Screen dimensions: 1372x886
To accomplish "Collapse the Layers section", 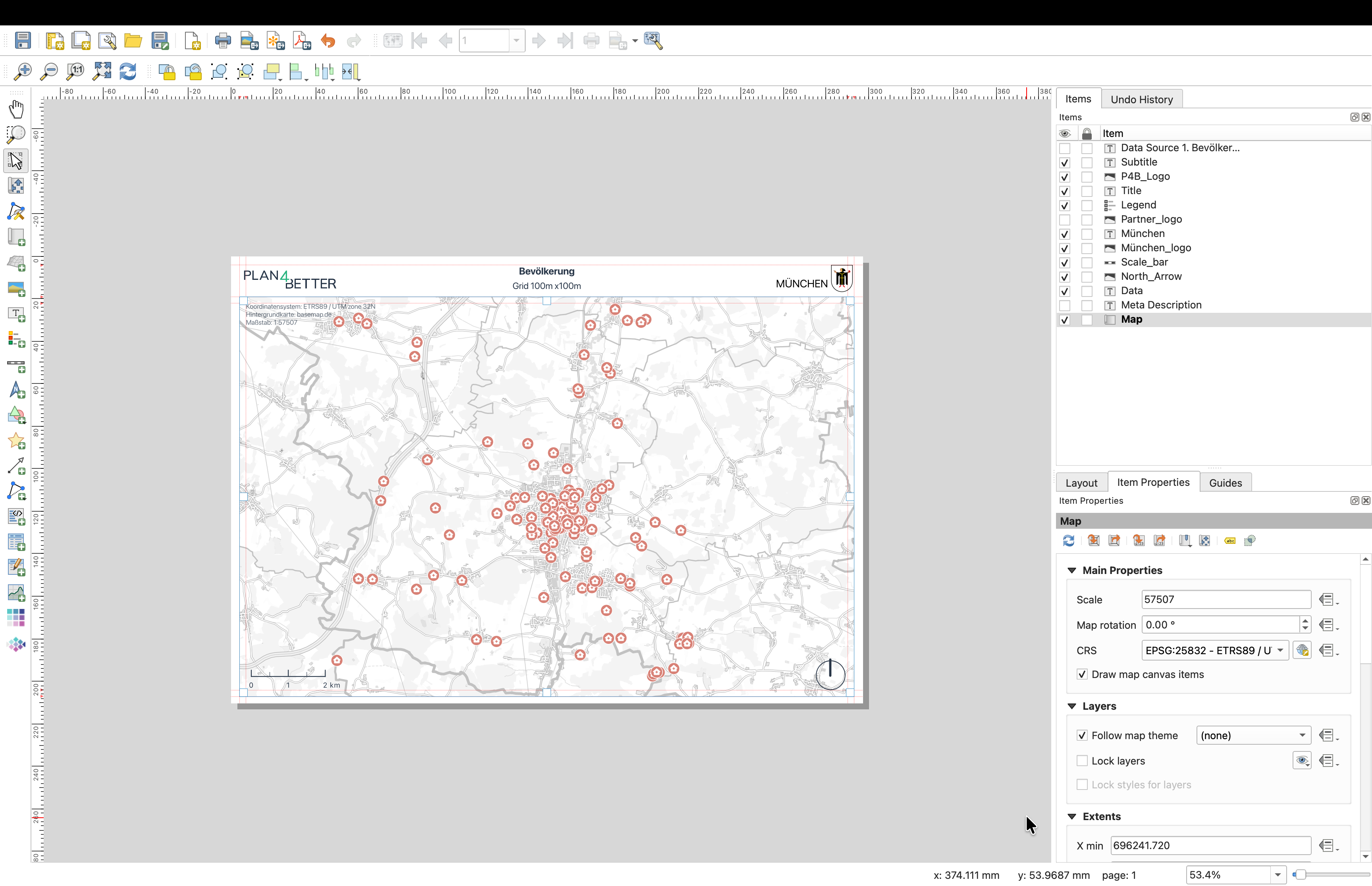I will click(1072, 706).
